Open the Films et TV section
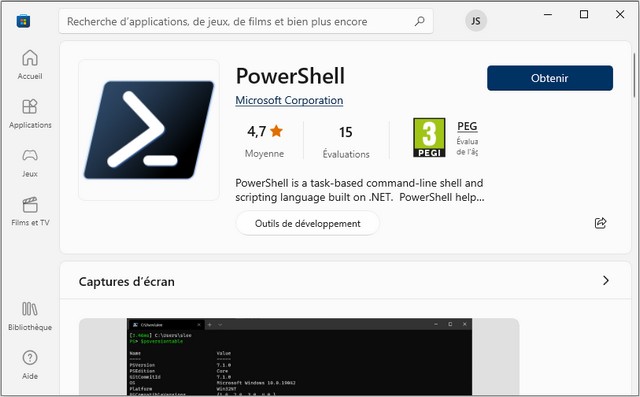Image resolution: width=640 pixels, height=397 pixels. [30, 211]
